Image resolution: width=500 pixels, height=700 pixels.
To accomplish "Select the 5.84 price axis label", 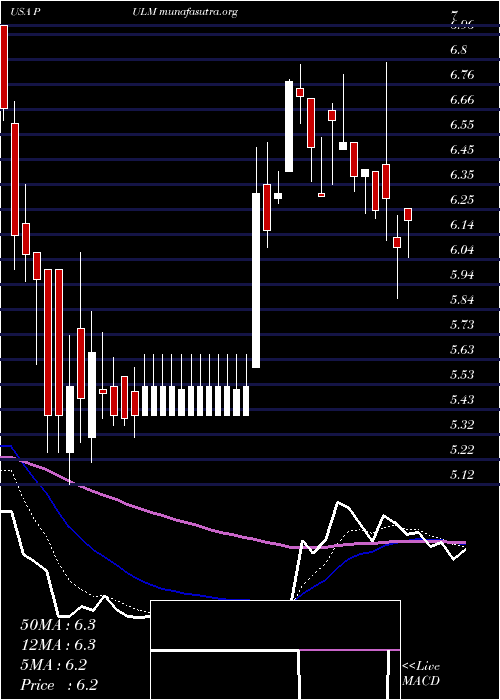I will click(x=462, y=300).
